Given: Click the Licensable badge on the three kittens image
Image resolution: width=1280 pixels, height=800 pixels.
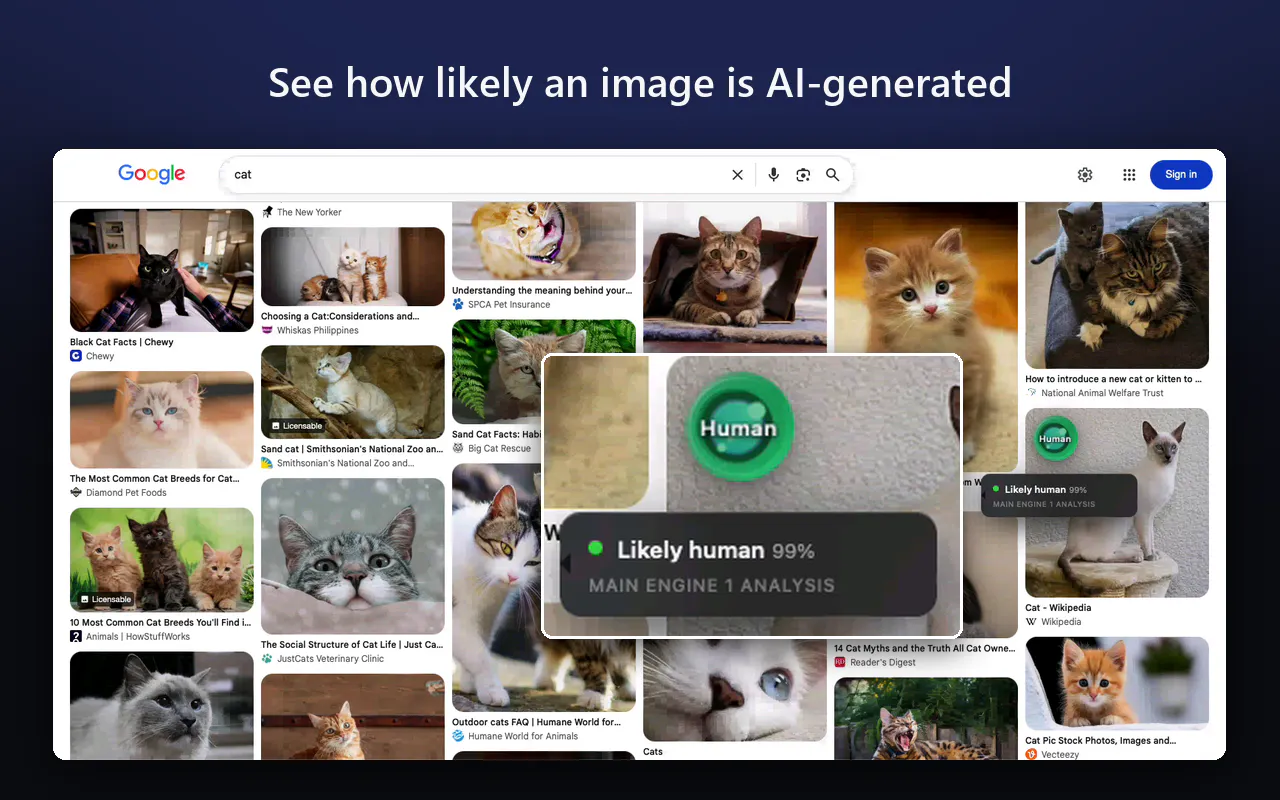Looking at the screenshot, I should pyautogui.click(x=106, y=599).
